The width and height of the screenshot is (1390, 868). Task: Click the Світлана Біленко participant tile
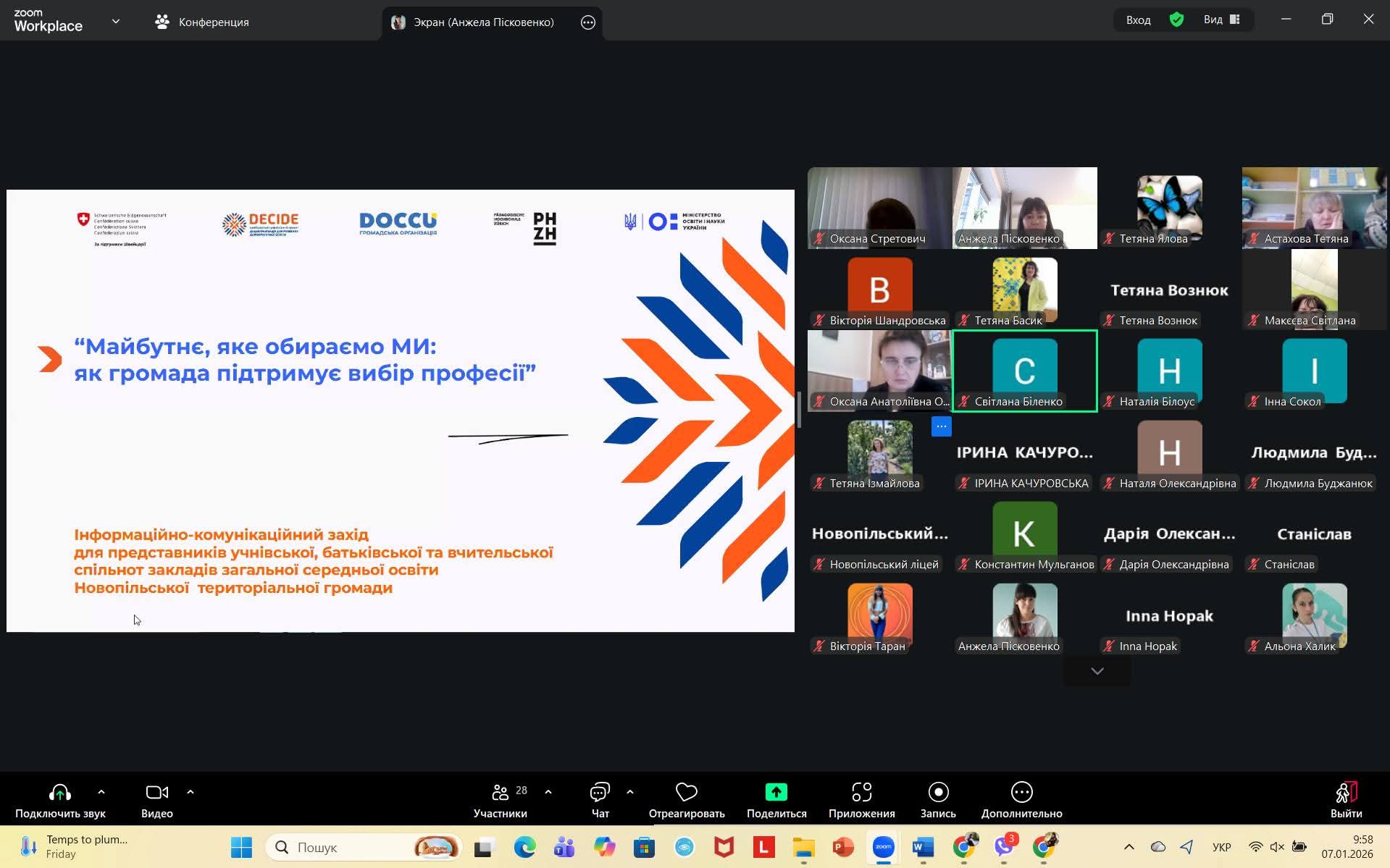tap(1024, 371)
